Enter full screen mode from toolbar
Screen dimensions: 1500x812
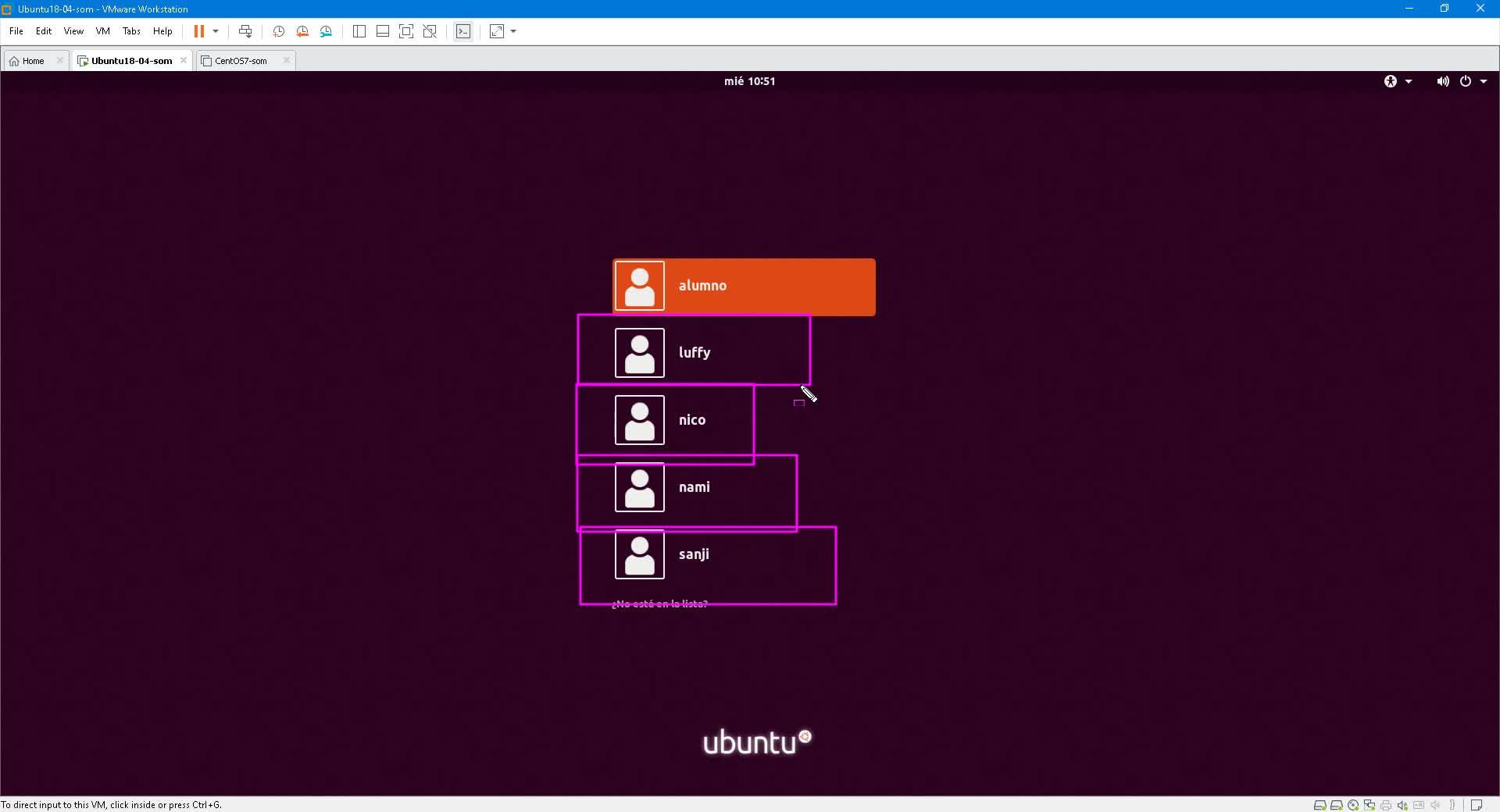(406, 31)
